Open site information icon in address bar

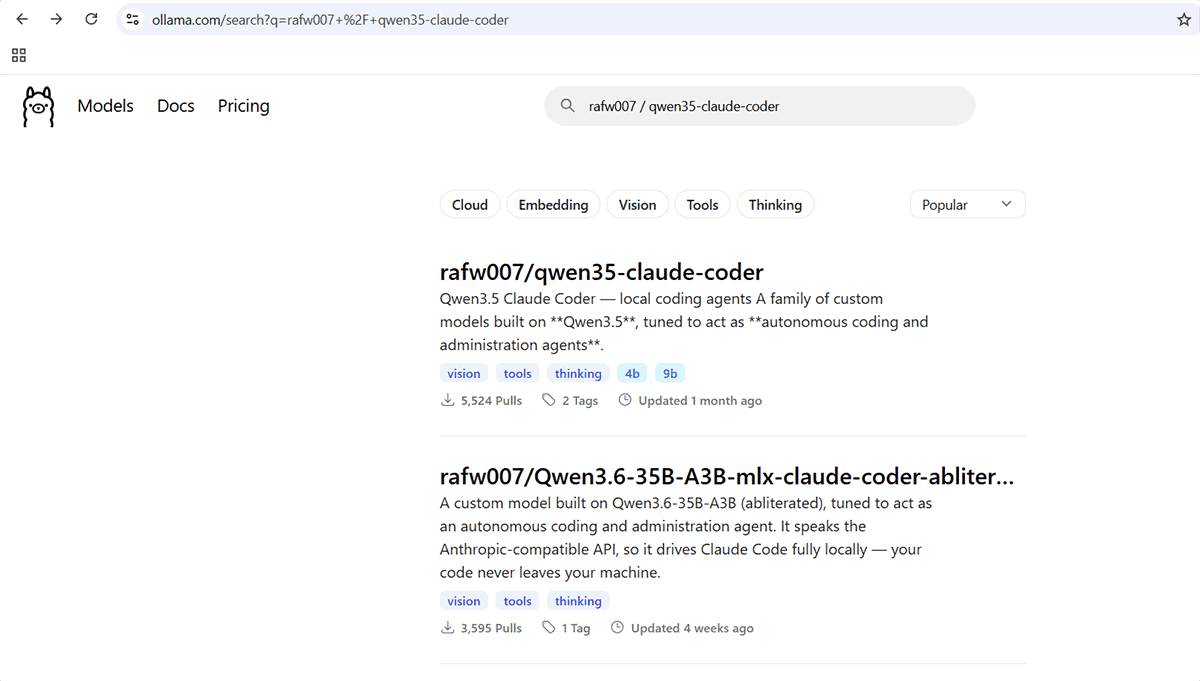coord(132,19)
